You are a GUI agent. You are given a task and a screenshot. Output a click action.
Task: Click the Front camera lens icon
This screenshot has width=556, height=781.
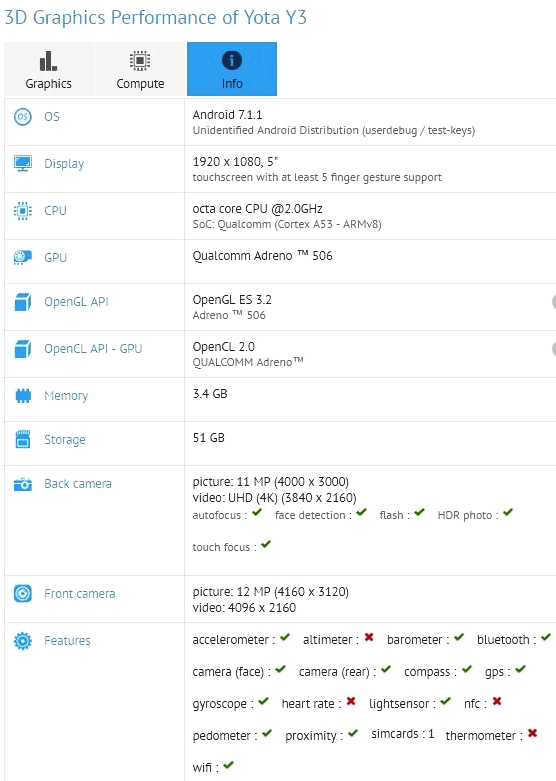pyautogui.click(x=22, y=594)
